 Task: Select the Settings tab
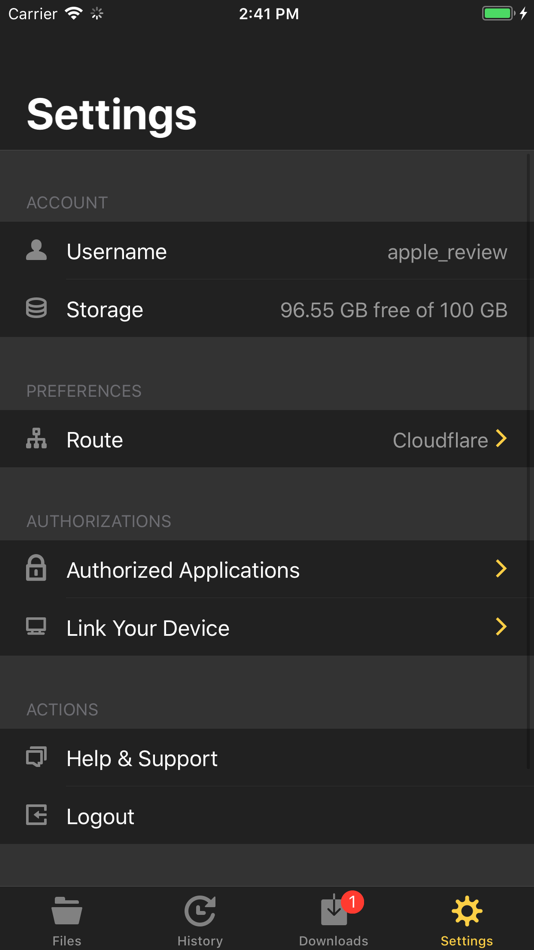tap(467, 920)
